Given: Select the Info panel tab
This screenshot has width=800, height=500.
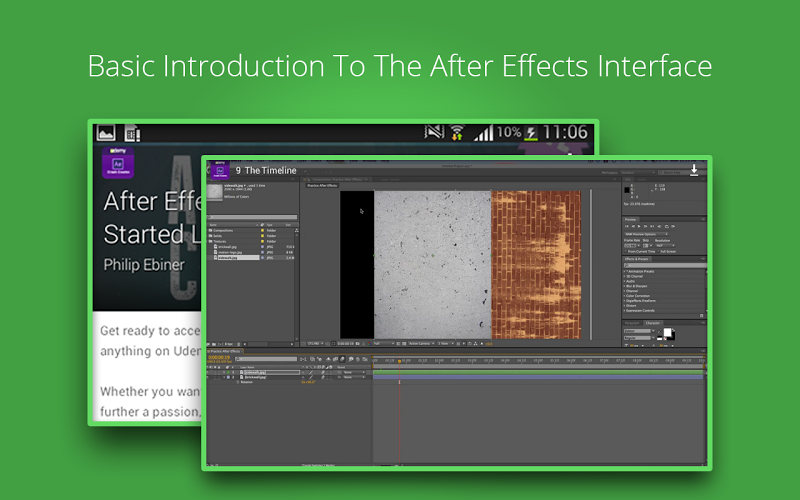Looking at the screenshot, I should 628,180.
